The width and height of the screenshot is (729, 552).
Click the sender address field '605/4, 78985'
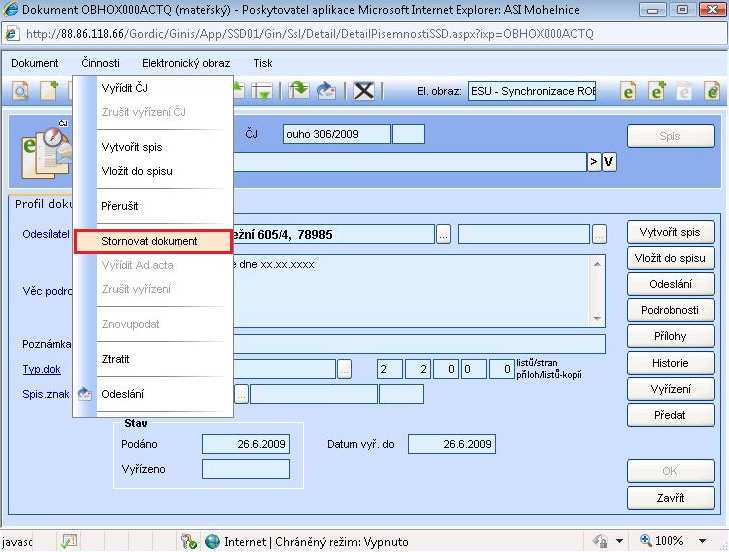[x=333, y=234]
